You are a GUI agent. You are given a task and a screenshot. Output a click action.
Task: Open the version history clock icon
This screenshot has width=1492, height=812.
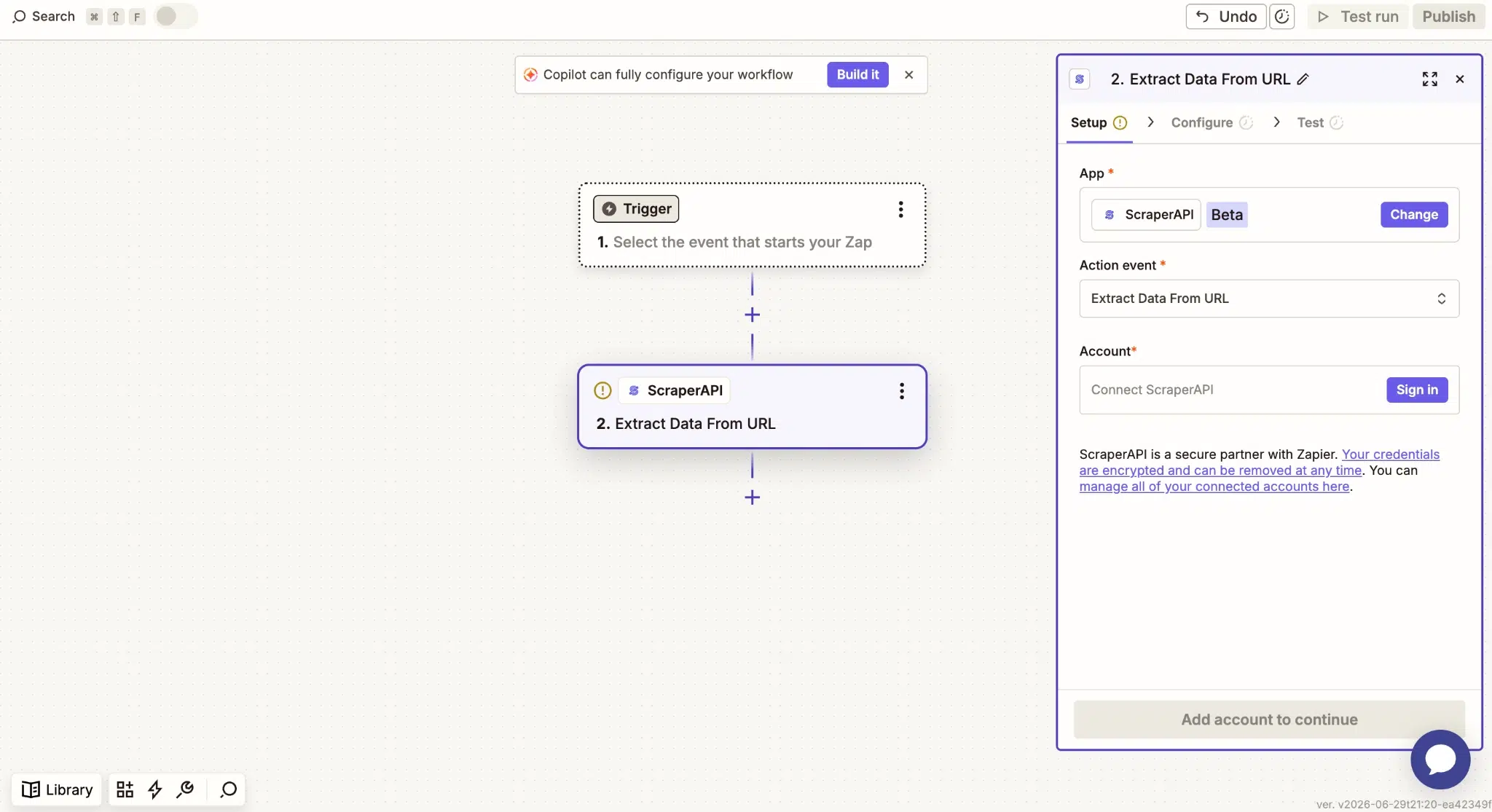click(x=1282, y=16)
